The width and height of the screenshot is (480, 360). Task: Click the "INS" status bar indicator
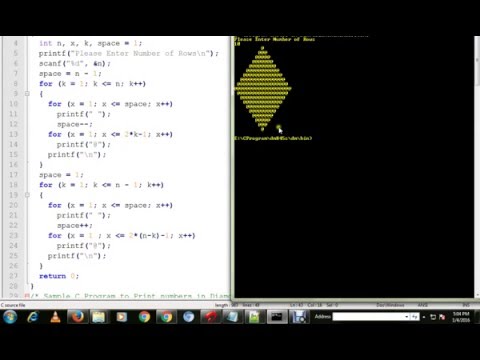[x=465, y=305]
